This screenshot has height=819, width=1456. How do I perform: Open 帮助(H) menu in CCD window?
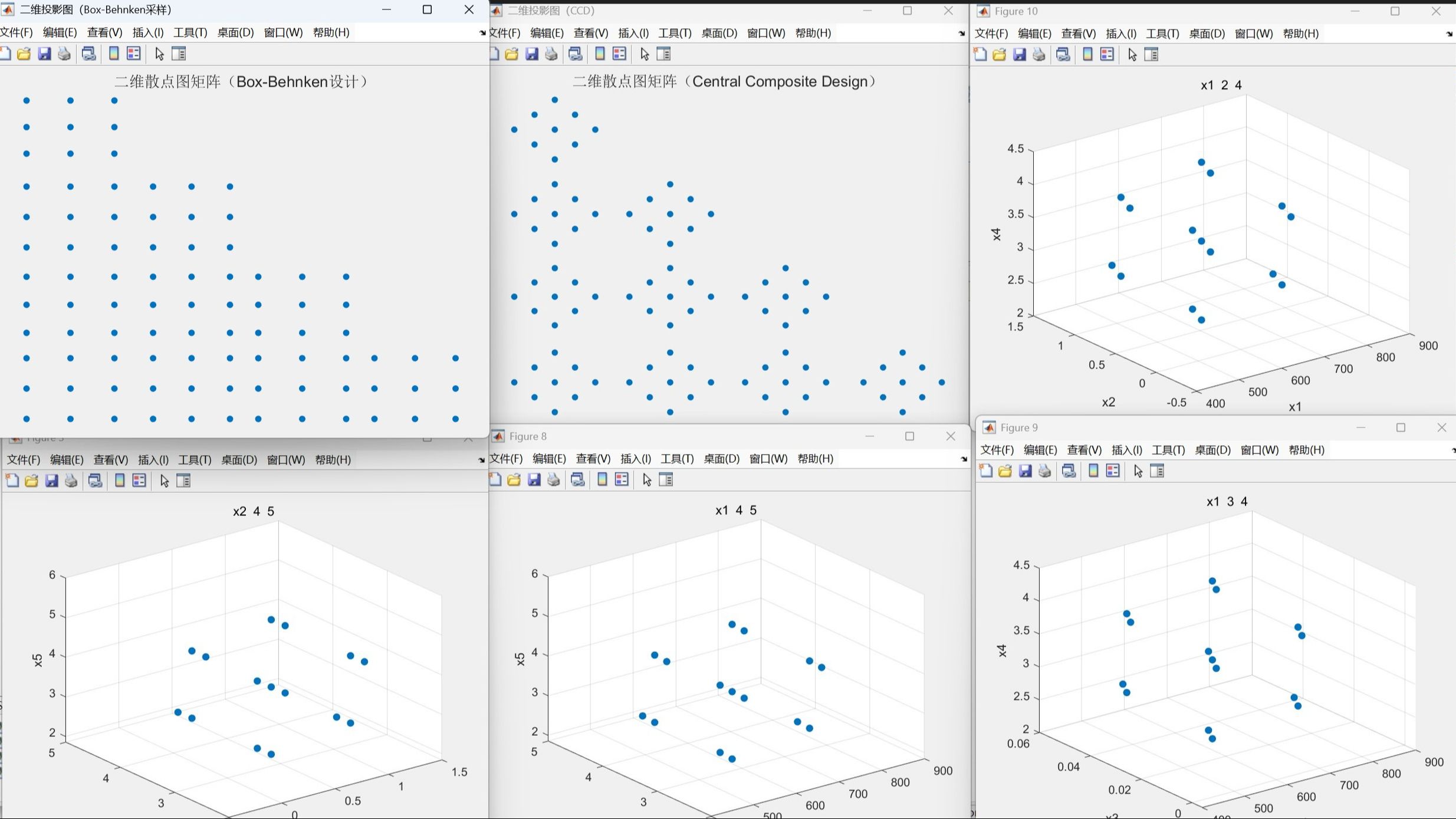(x=813, y=33)
